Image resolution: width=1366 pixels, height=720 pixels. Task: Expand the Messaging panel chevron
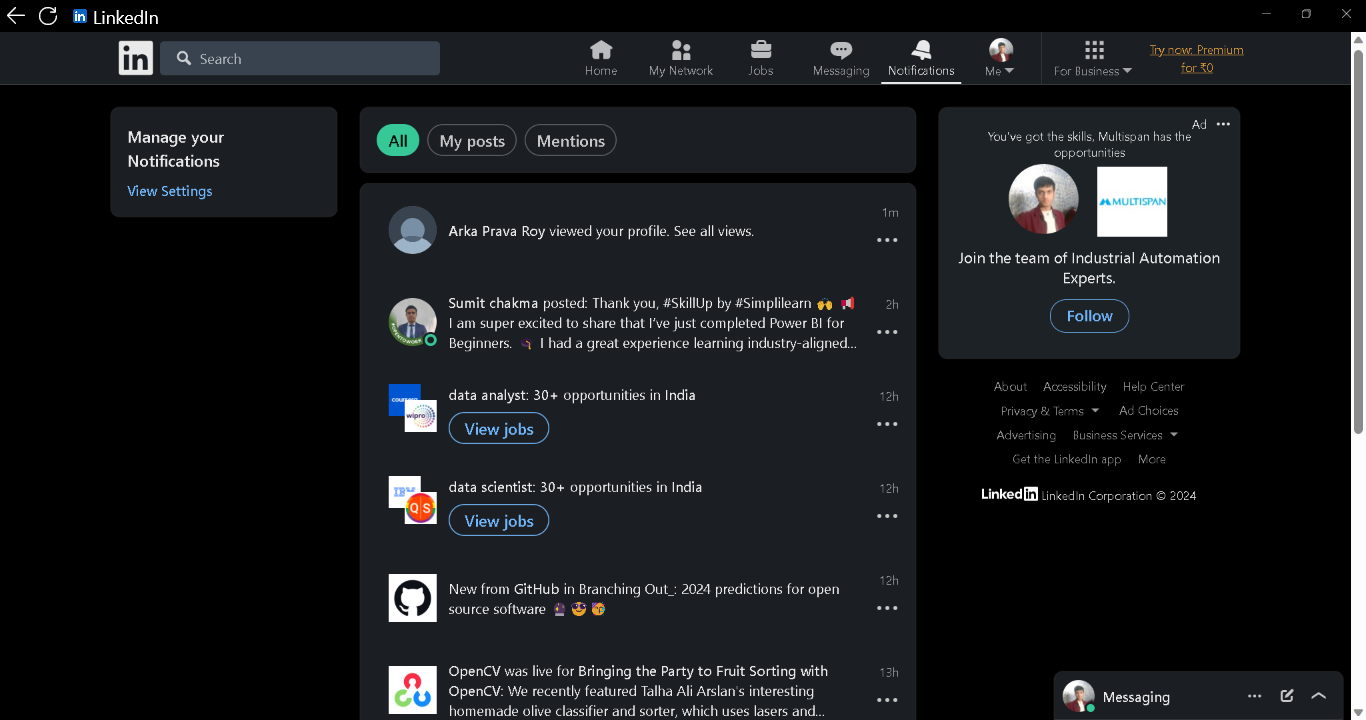1319,696
